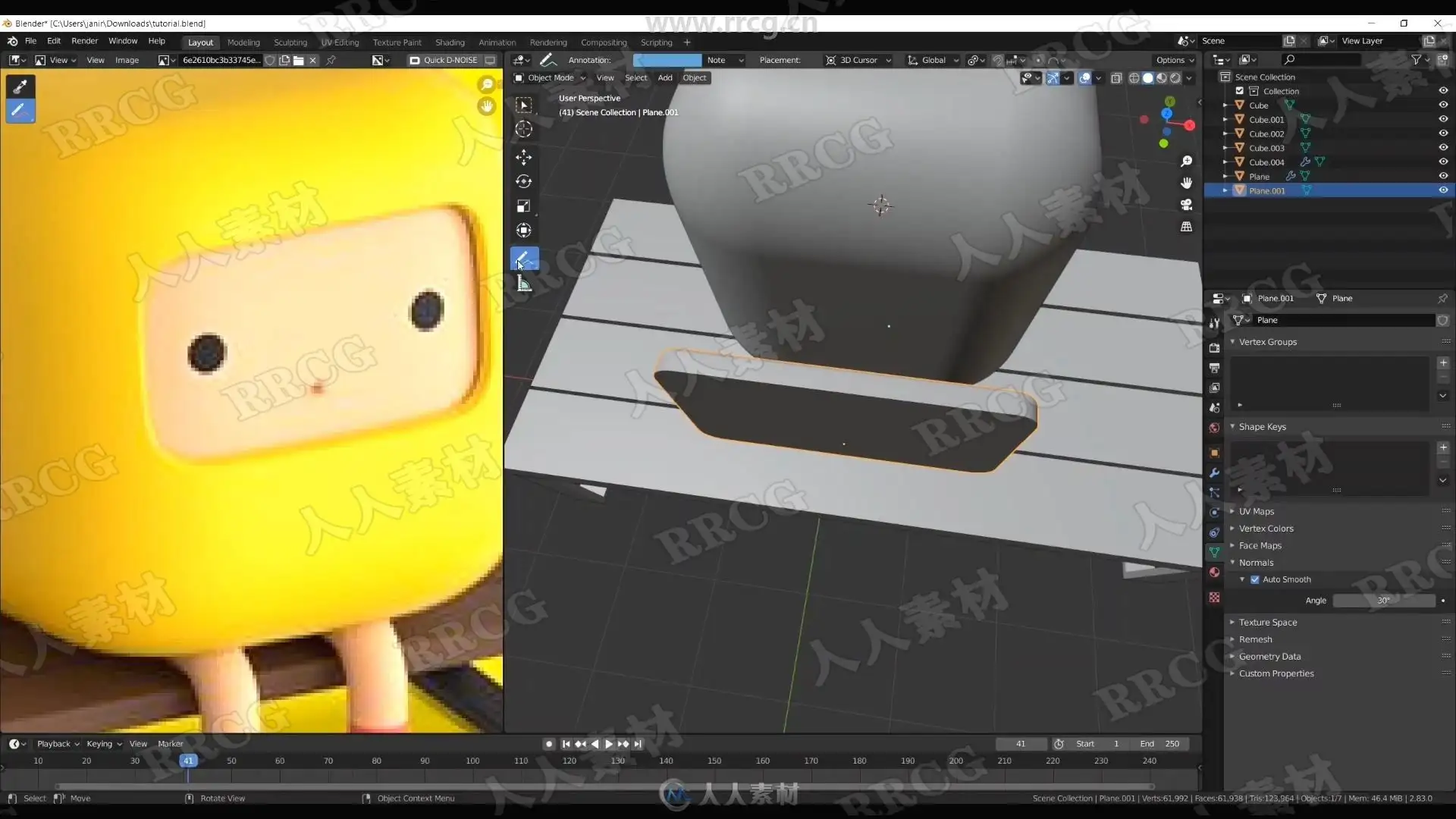
Task: Select the Cursor tool icon
Action: point(523,130)
